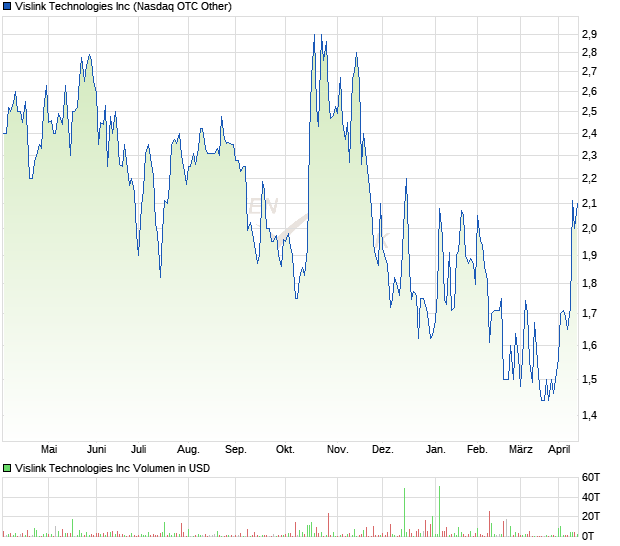This screenshot has width=620, height=546.
Task: Click the 'Vislink Technologies Inc Volumen in USD' label
Action: point(112,468)
